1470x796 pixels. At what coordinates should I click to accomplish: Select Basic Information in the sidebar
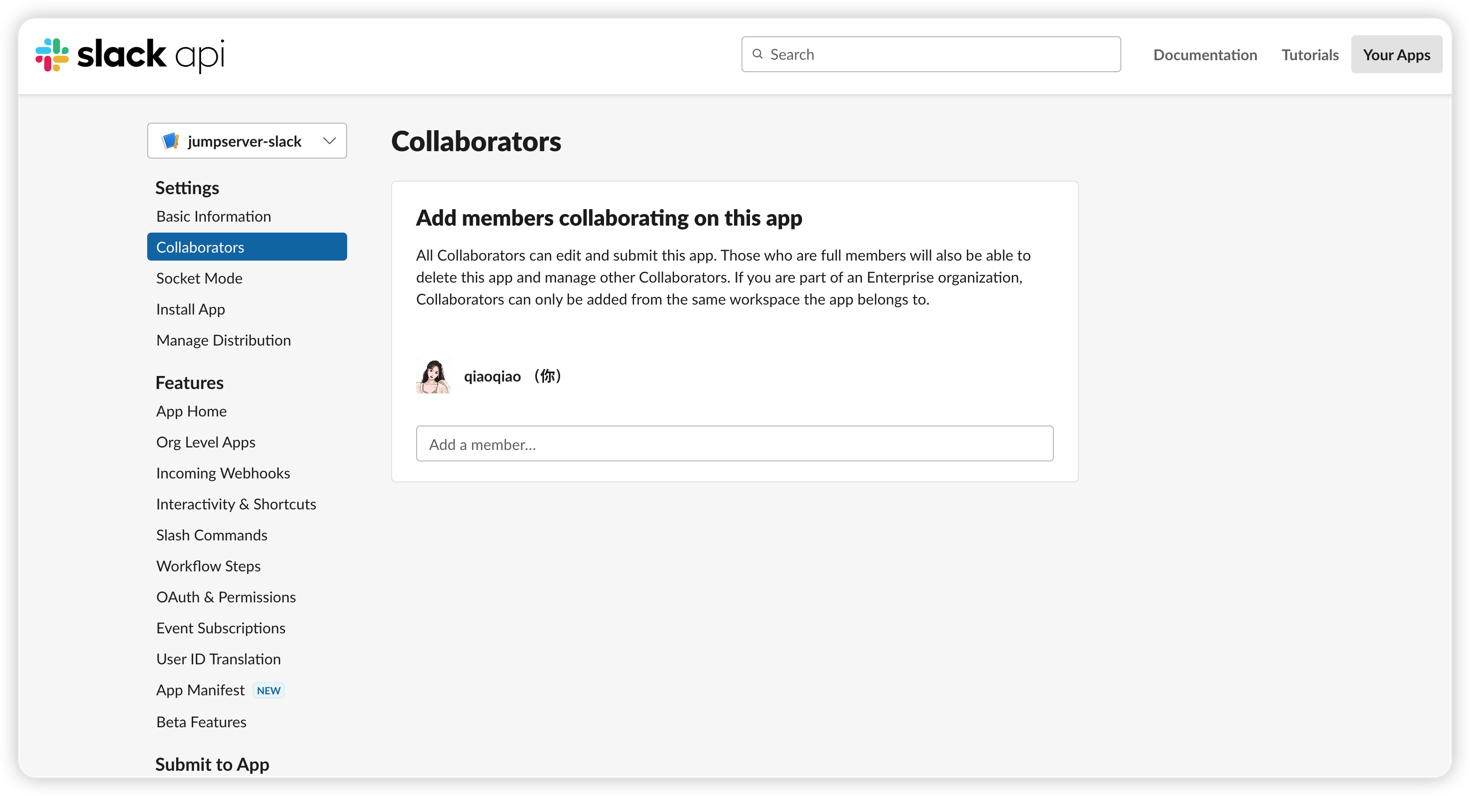click(213, 216)
